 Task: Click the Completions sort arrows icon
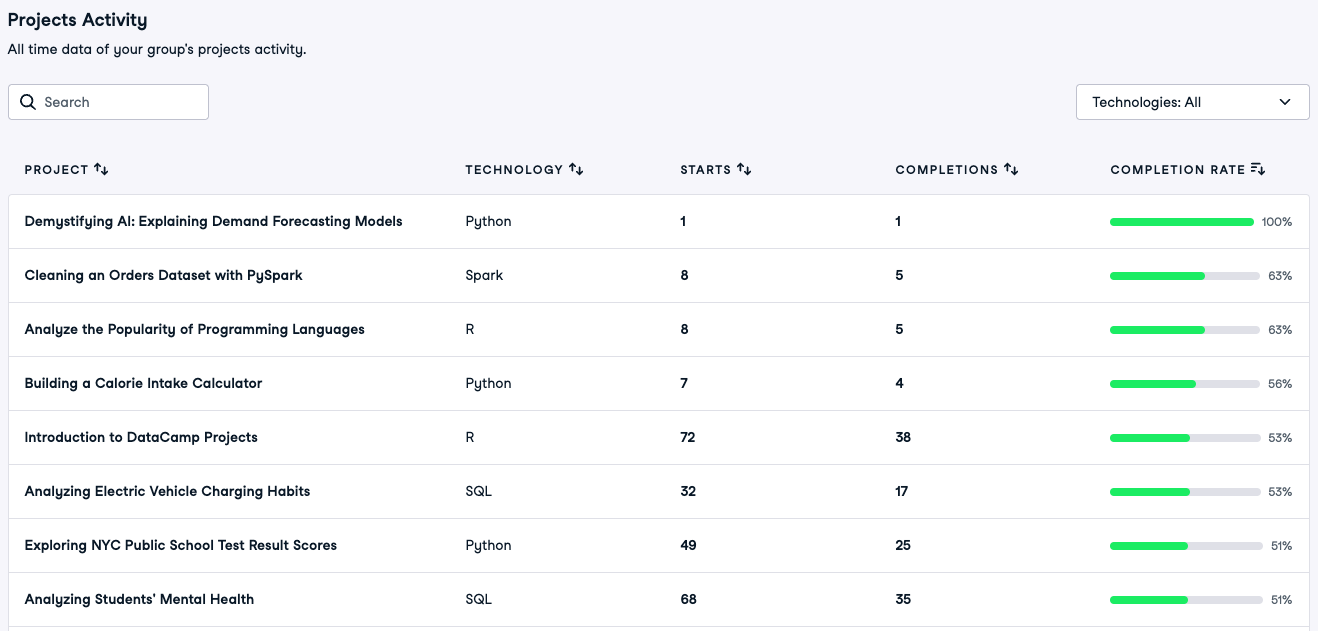(1011, 170)
